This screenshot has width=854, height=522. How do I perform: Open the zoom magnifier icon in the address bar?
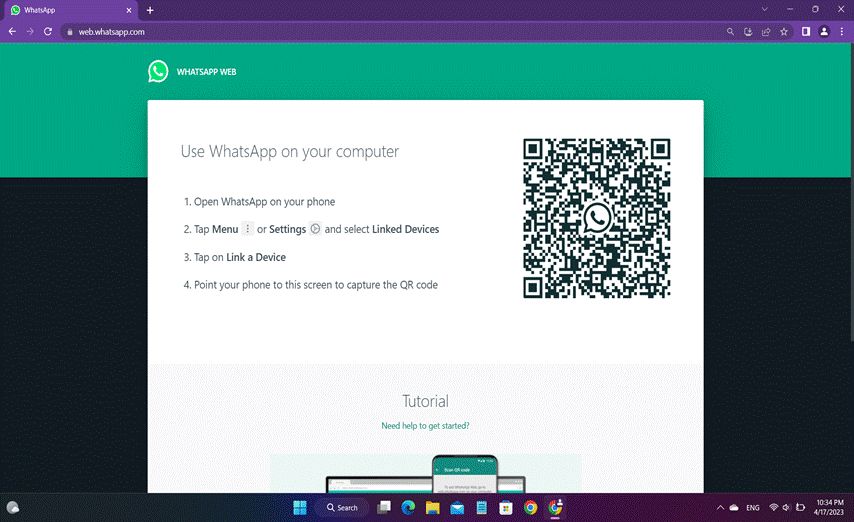[x=730, y=32]
